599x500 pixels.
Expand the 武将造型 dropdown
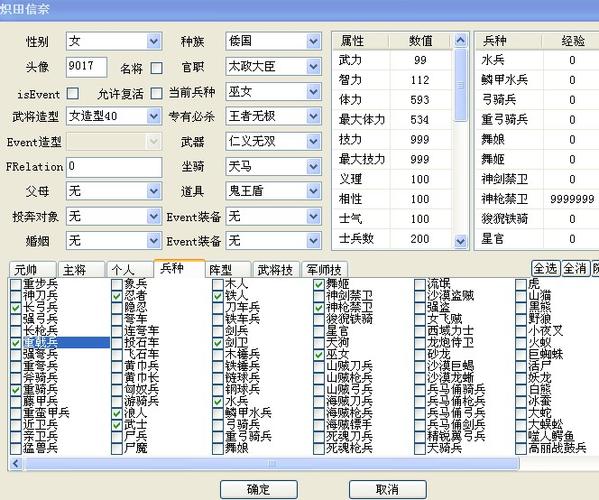(154, 116)
